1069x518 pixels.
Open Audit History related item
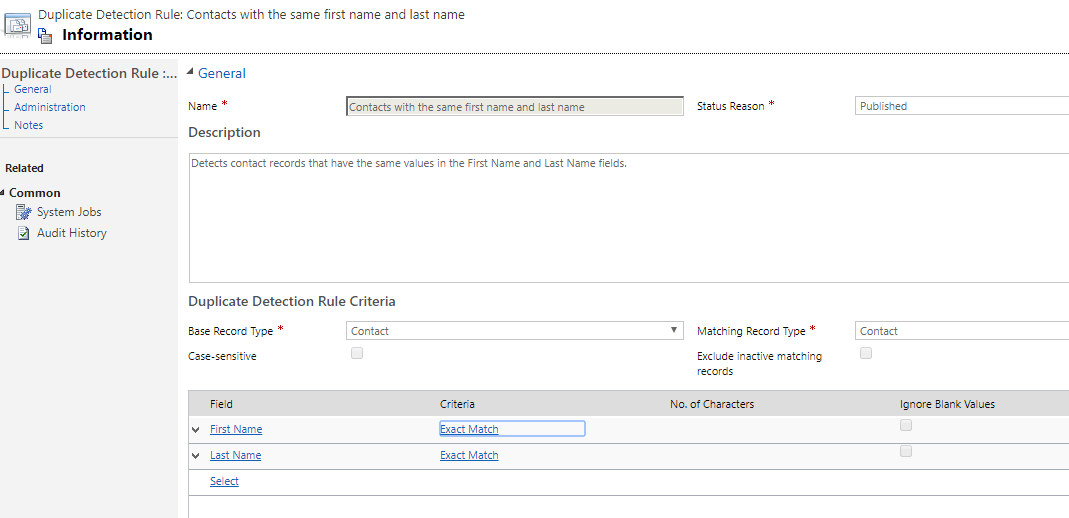click(x=72, y=233)
